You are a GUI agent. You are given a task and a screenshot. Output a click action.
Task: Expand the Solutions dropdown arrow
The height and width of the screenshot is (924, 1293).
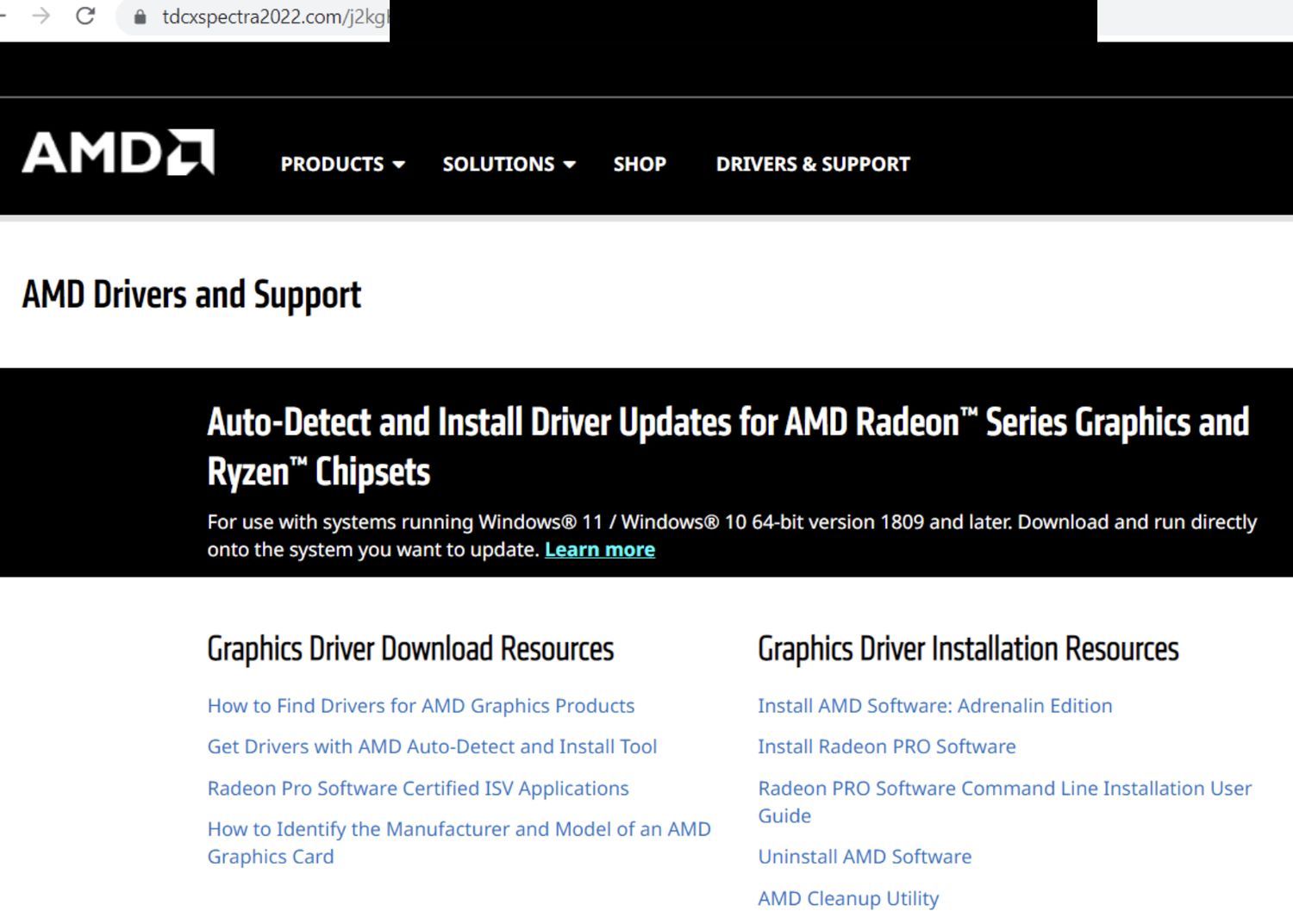(569, 165)
